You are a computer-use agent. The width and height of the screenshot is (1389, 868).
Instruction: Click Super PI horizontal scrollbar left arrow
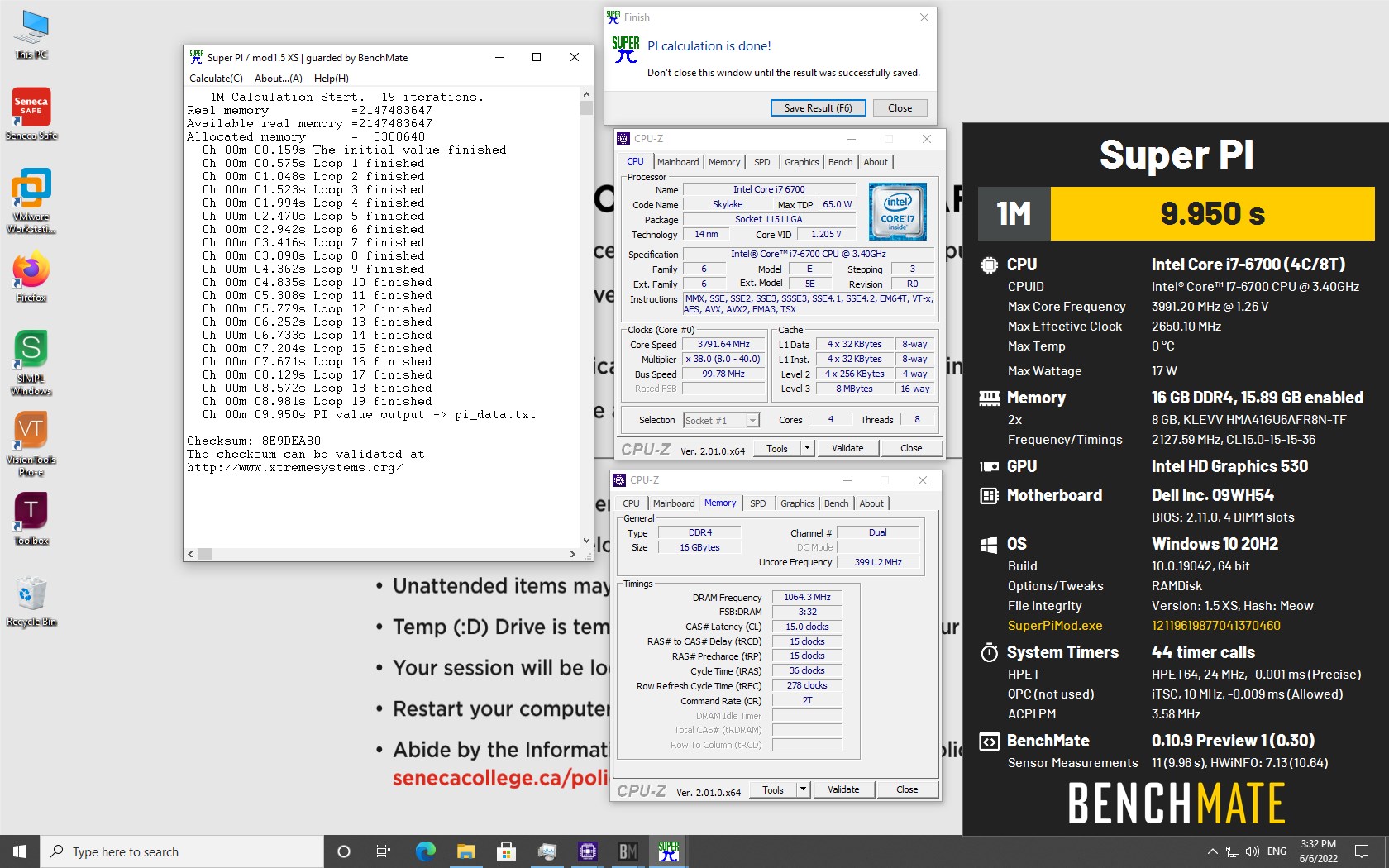tap(191, 555)
